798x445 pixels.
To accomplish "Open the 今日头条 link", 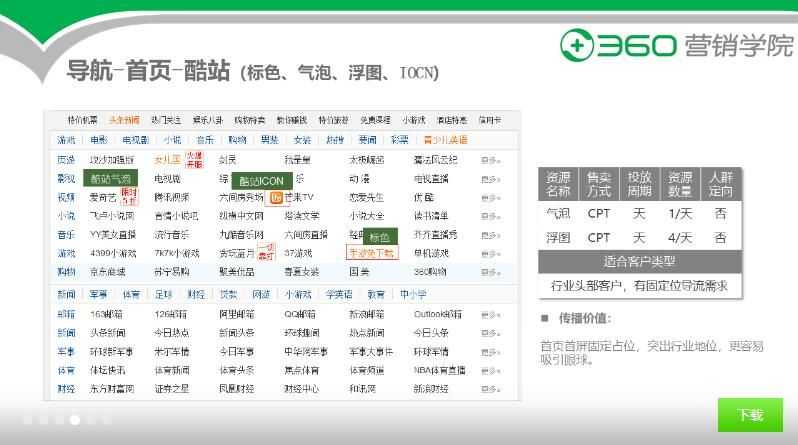I will tap(431, 333).
